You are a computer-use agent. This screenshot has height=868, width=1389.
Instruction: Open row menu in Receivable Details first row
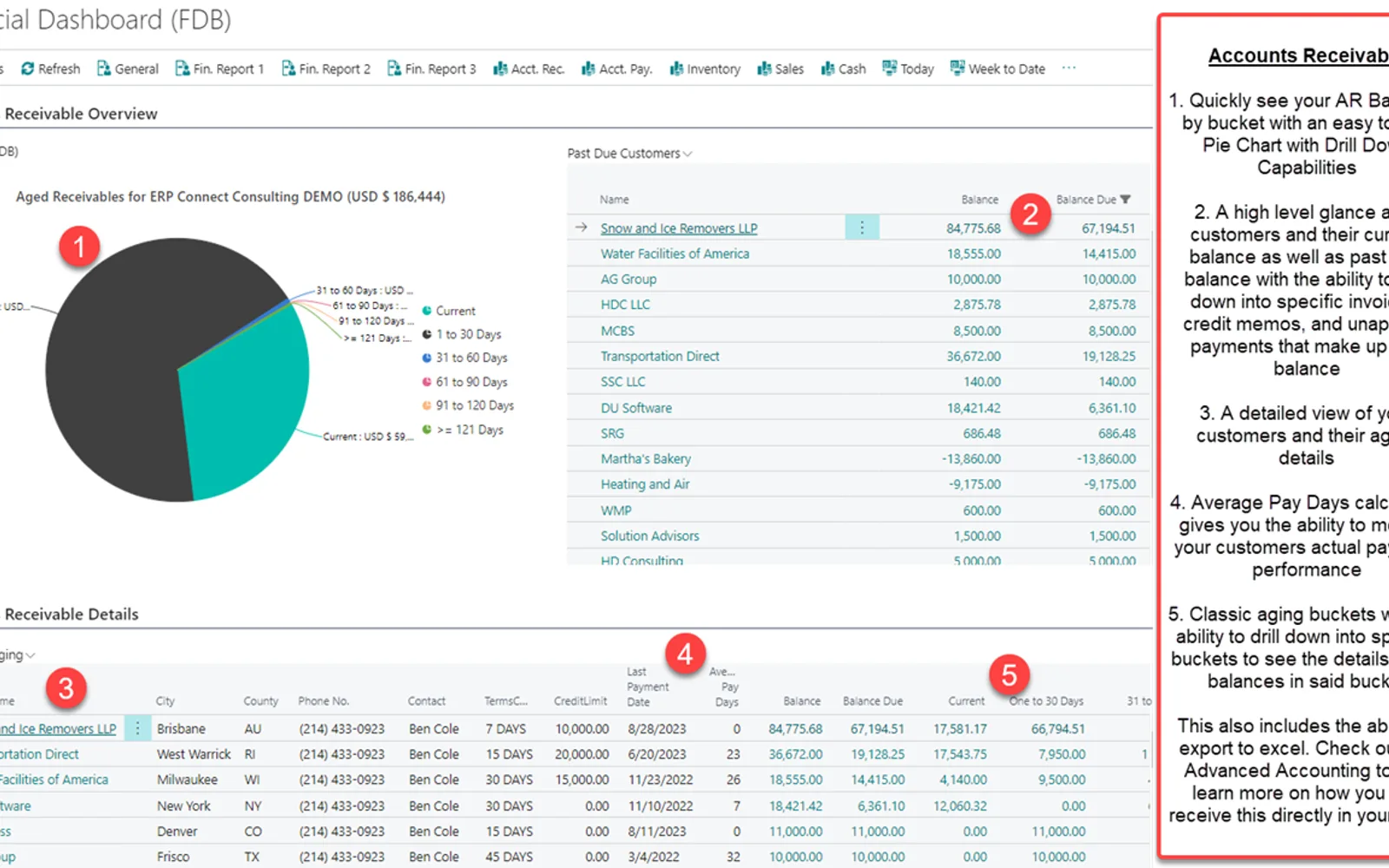pyautogui.click(x=137, y=728)
